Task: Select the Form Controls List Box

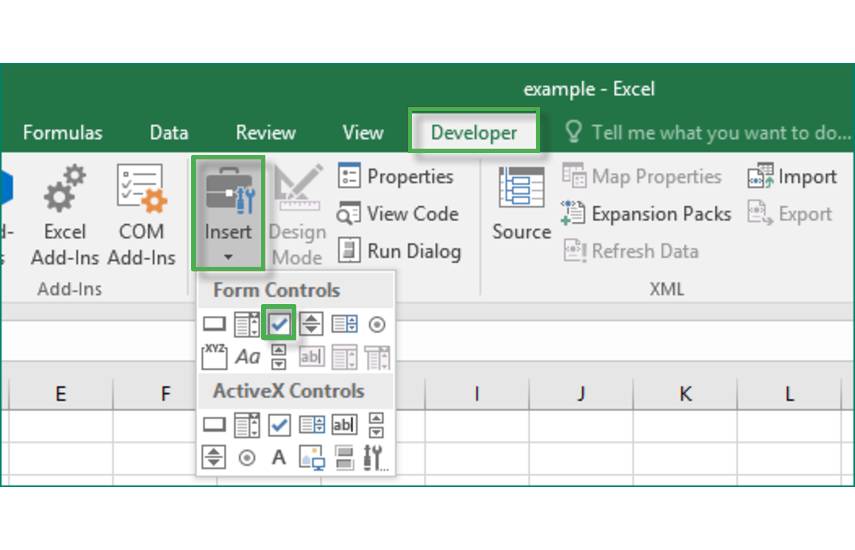Action: pos(344,324)
